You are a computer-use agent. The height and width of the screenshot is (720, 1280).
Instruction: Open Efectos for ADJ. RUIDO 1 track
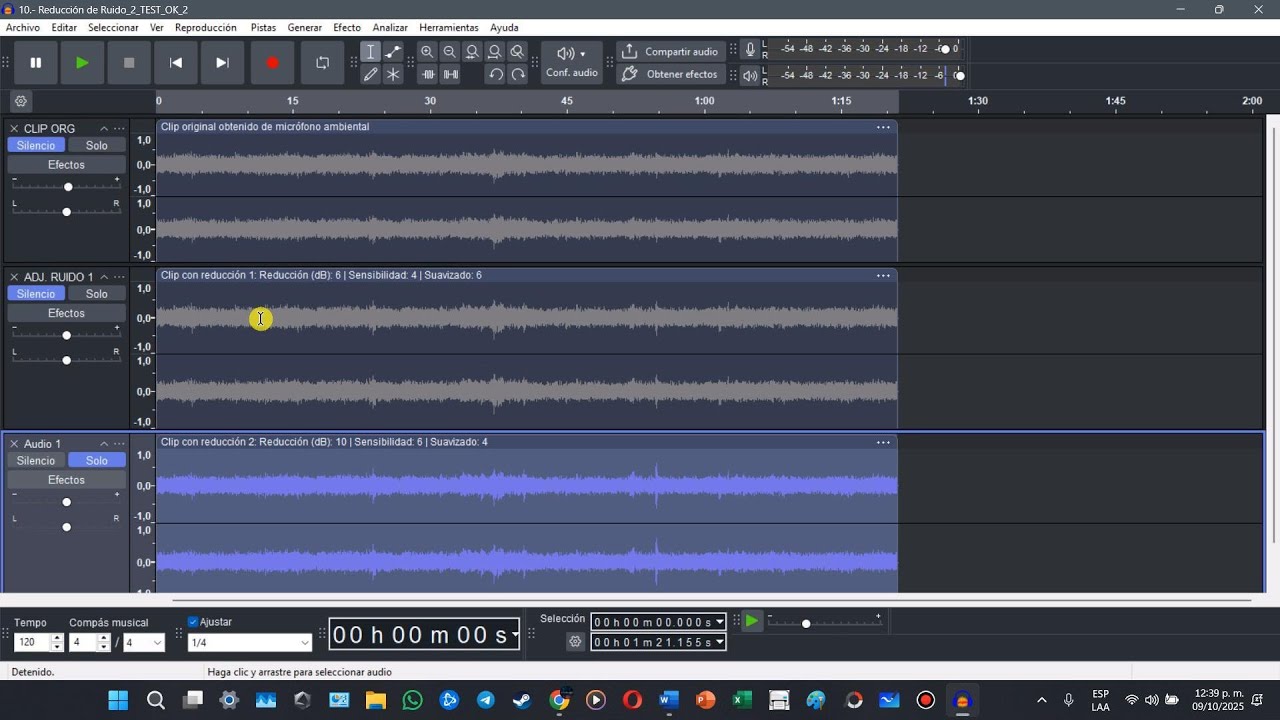tap(66, 313)
